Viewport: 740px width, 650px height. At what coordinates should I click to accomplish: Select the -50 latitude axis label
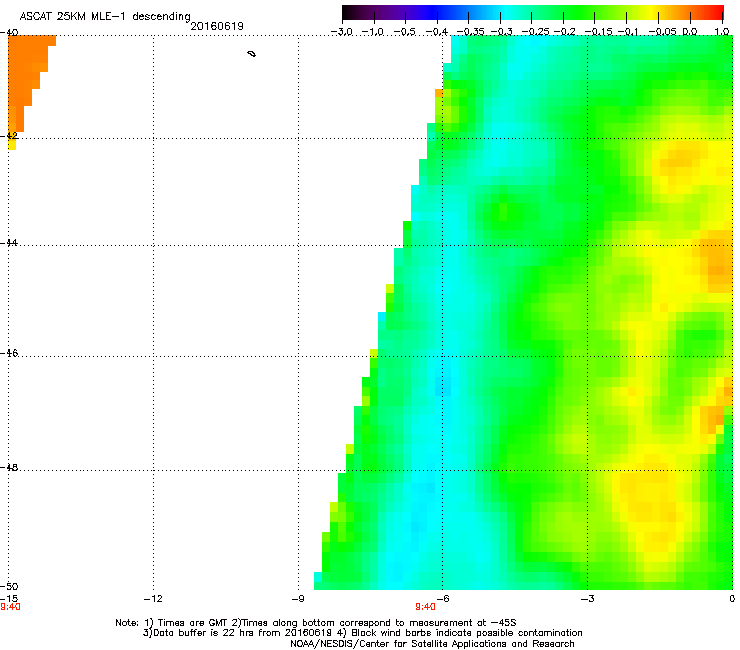(9, 586)
